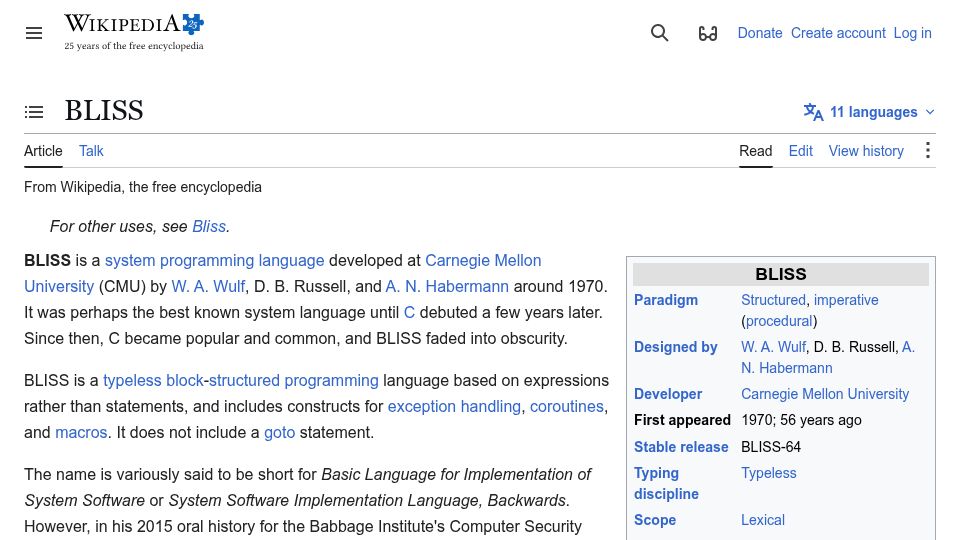This screenshot has width=960, height=540.
Task: Open the block link
Action: 184,381
